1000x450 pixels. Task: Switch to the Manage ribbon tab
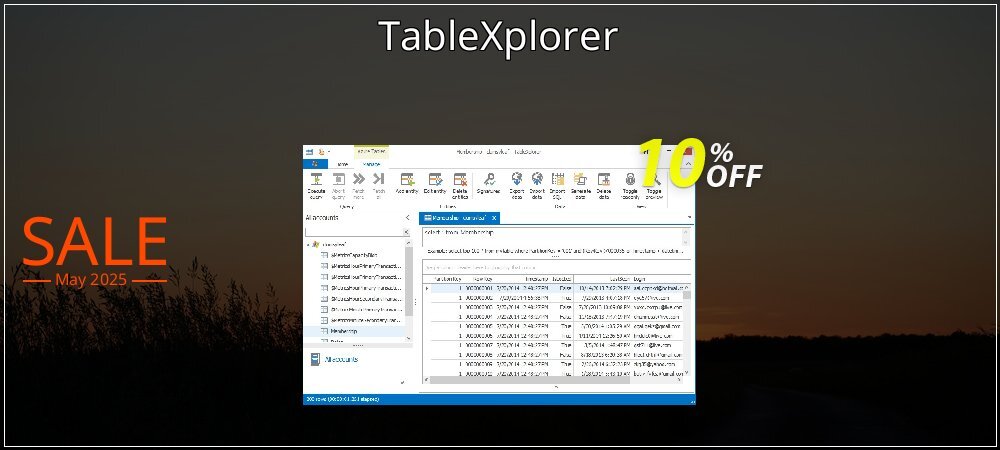pos(371,164)
